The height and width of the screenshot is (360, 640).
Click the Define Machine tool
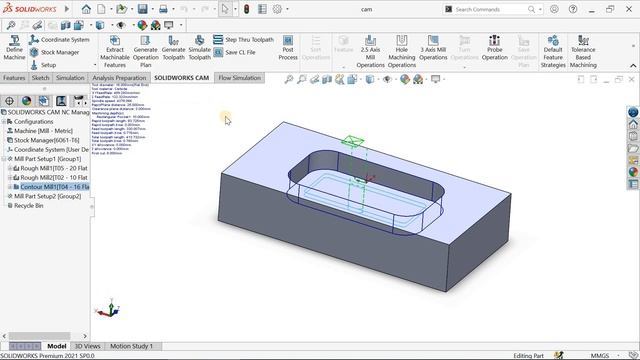click(x=14, y=48)
